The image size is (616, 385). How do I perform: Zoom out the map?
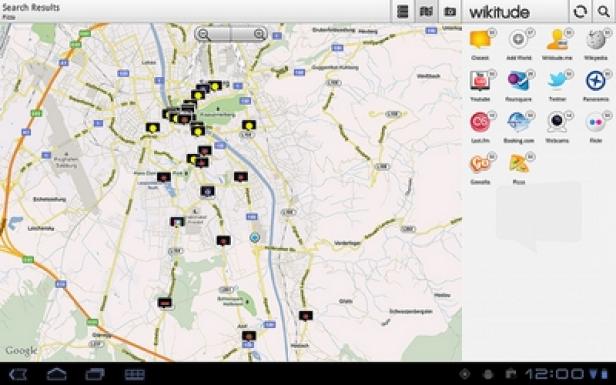pos(204,34)
